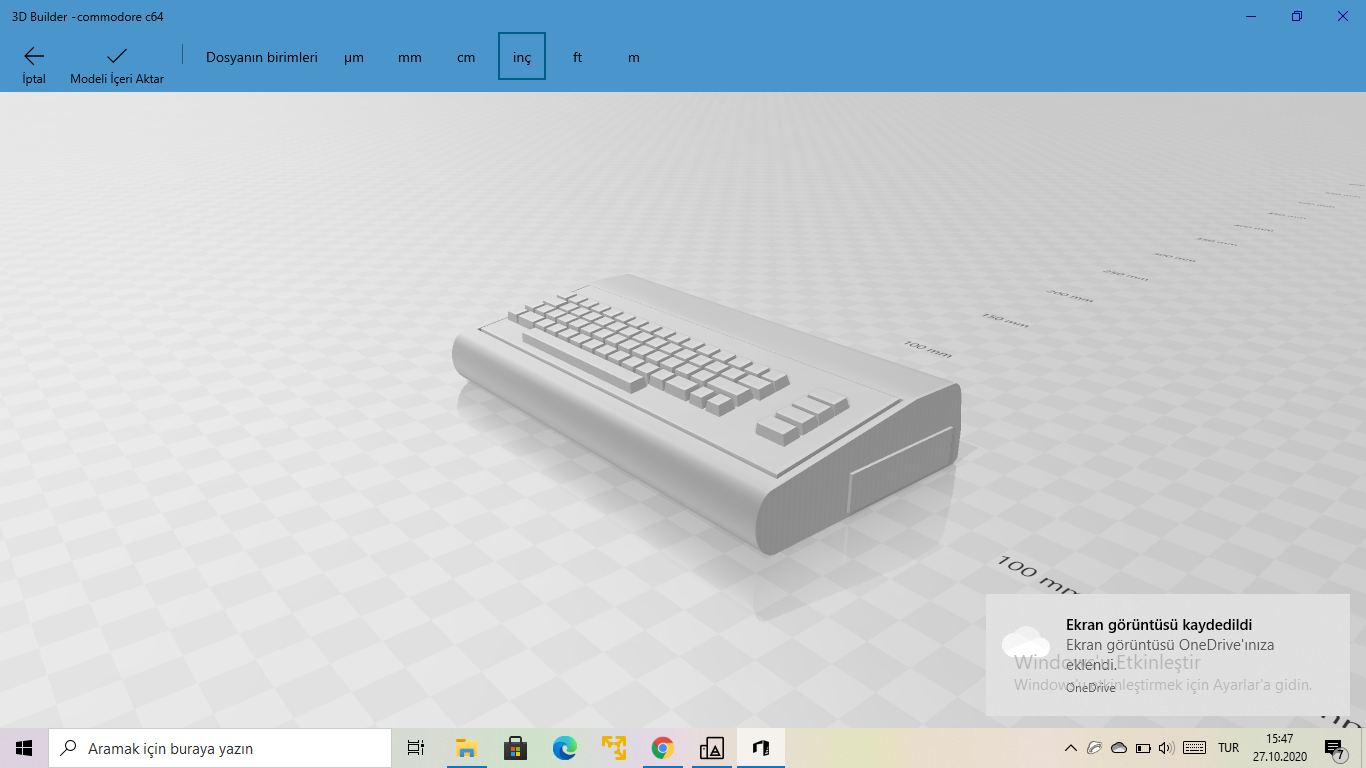Set file units to m
1366x768 pixels.
tap(634, 57)
